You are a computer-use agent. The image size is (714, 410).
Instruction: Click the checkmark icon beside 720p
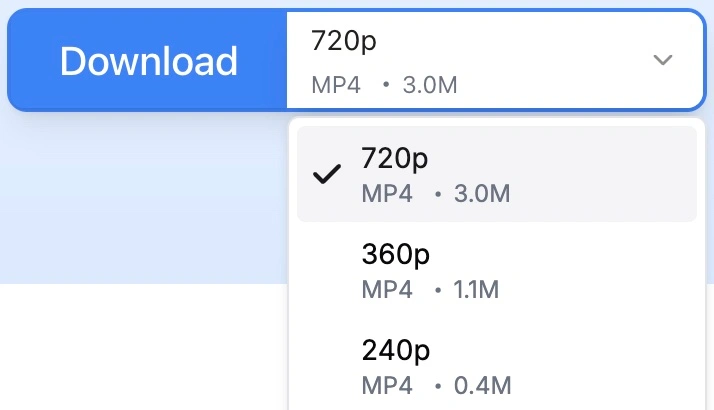click(x=326, y=174)
